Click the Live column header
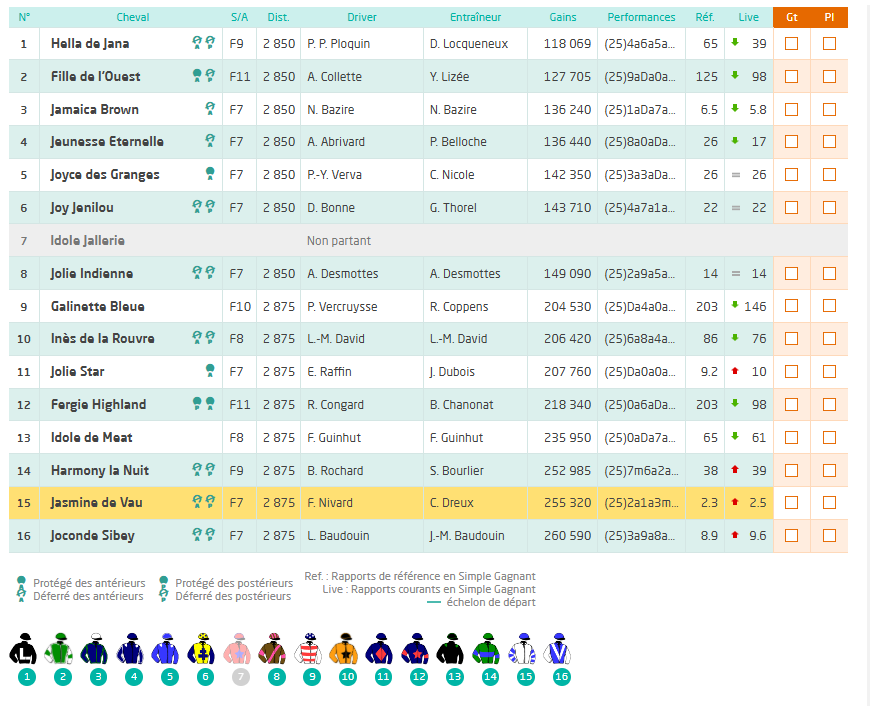 pyautogui.click(x=748, y=17)
